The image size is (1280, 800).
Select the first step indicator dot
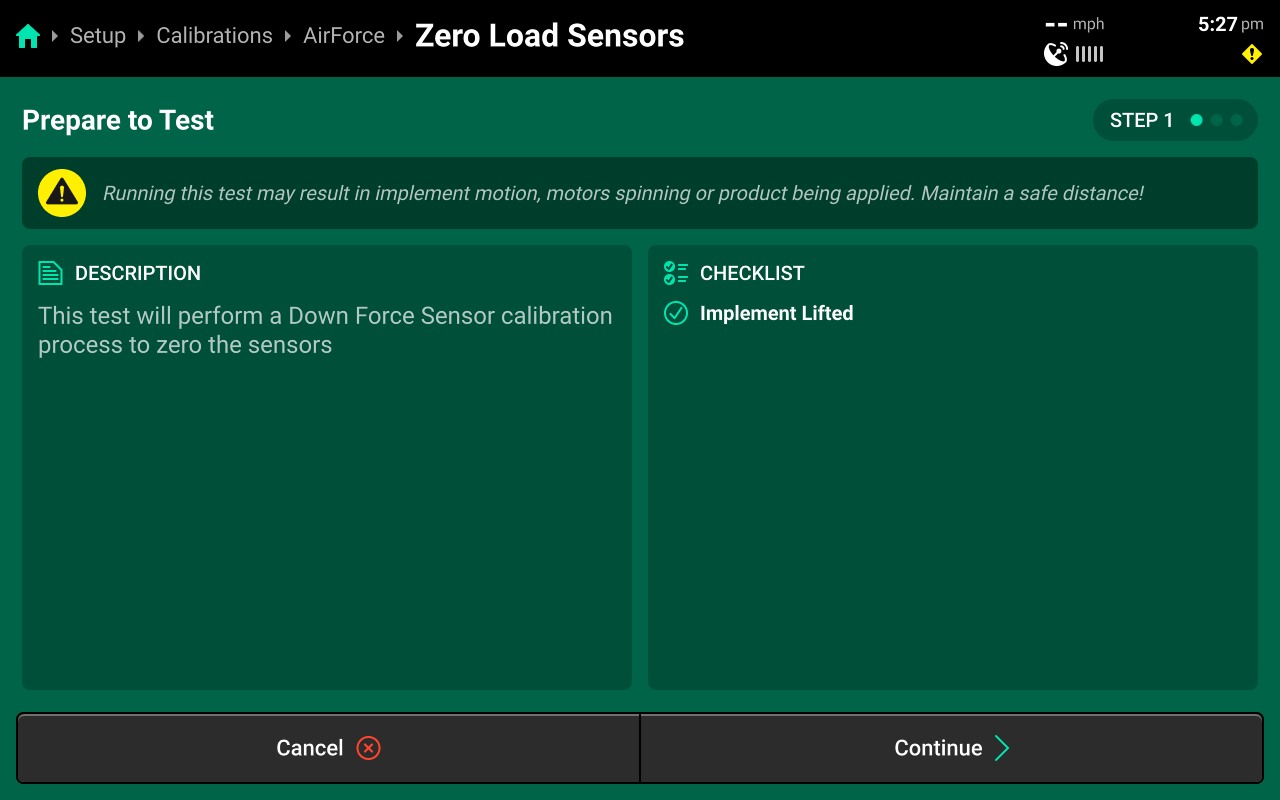point(1196,120)
